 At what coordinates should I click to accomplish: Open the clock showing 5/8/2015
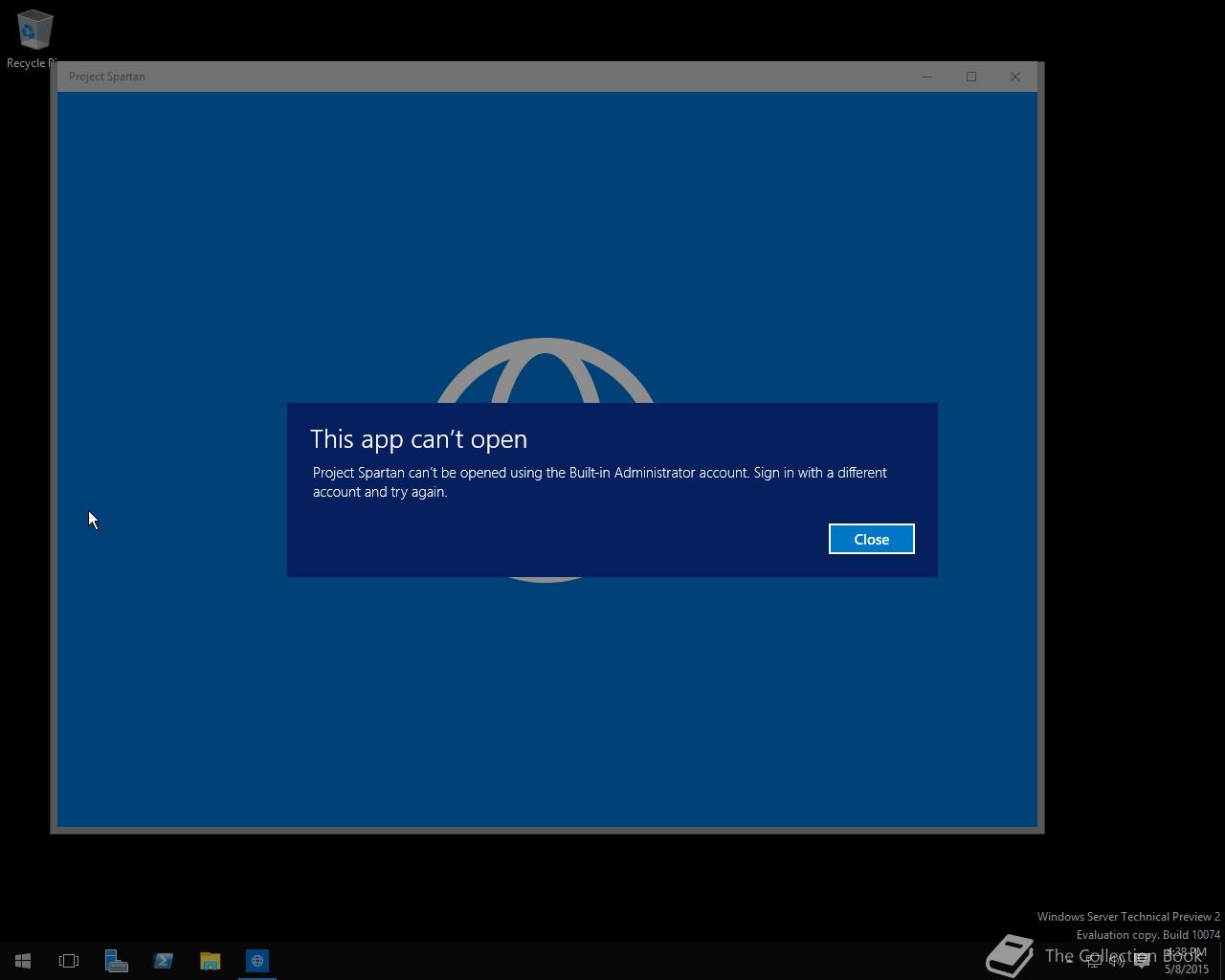[1186, 961]
